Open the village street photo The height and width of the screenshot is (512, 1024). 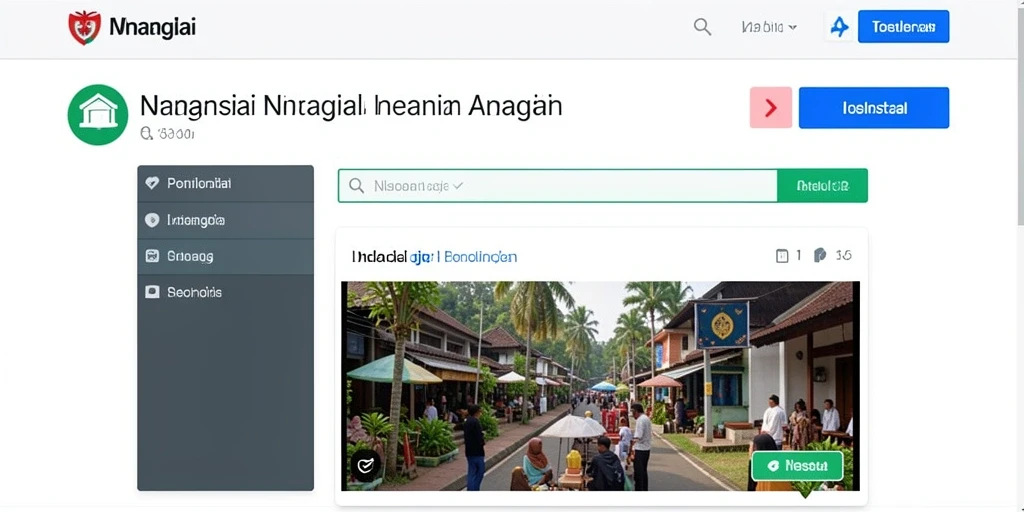click(600, 386)
